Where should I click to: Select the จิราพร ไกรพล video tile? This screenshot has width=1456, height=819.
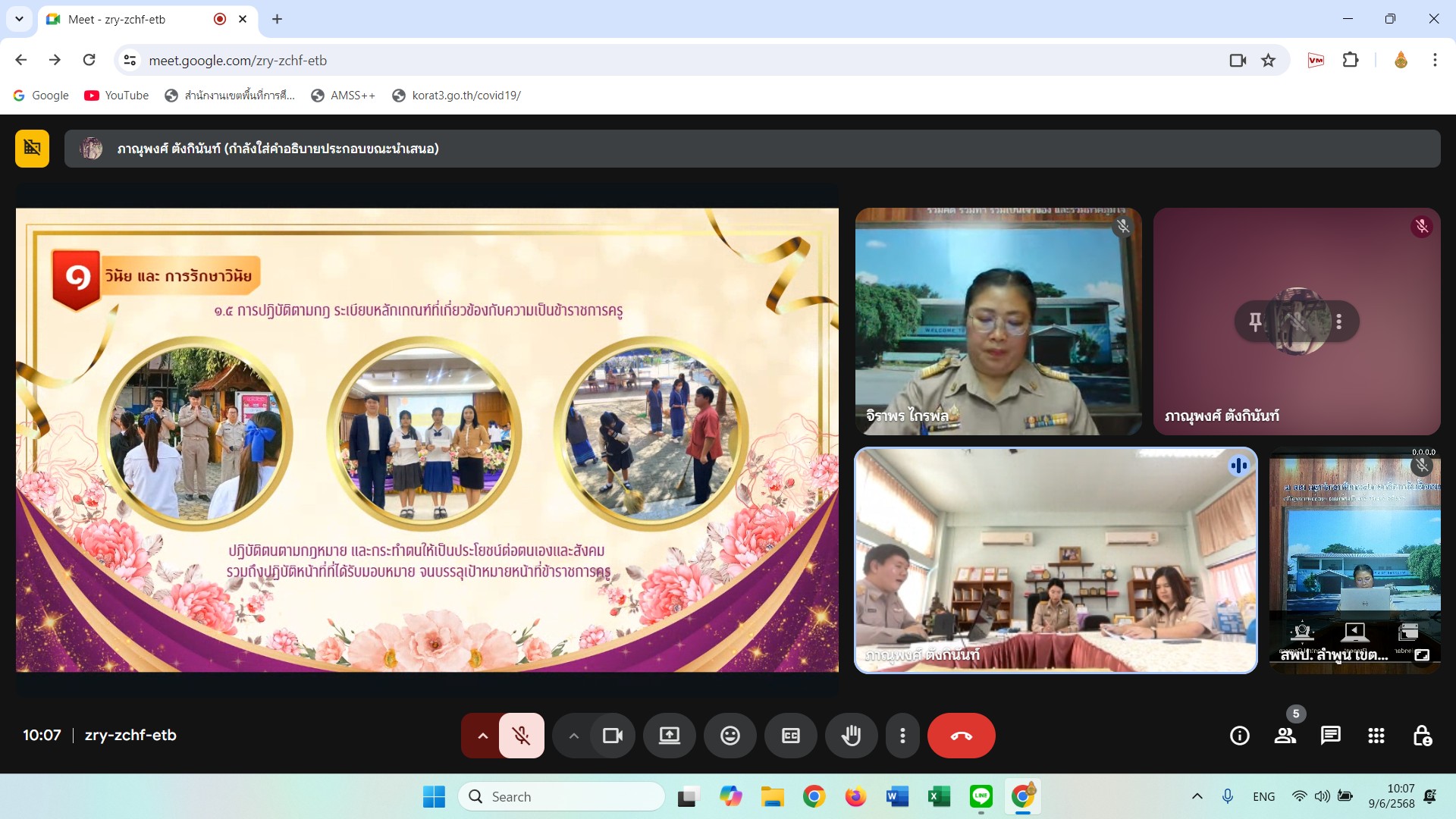click(x=998, y=322)
